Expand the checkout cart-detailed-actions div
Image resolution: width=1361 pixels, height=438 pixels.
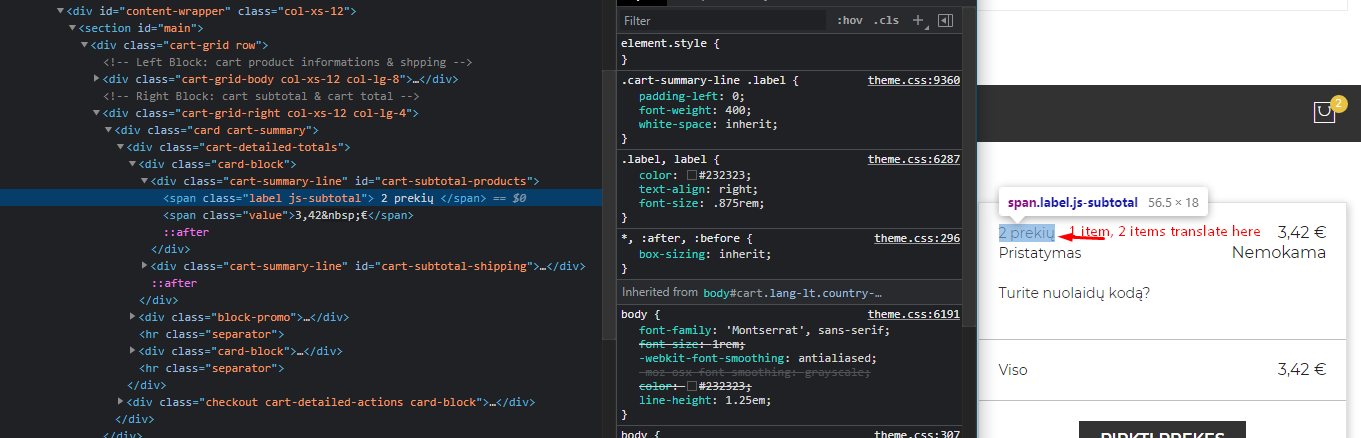click(x=121, y=402)
